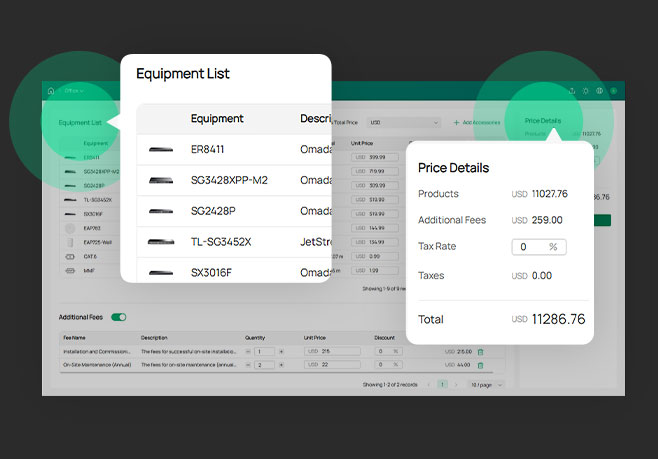Select Total amount 11286.76
This screenshot has width=658, height=459.
[559, 319]
